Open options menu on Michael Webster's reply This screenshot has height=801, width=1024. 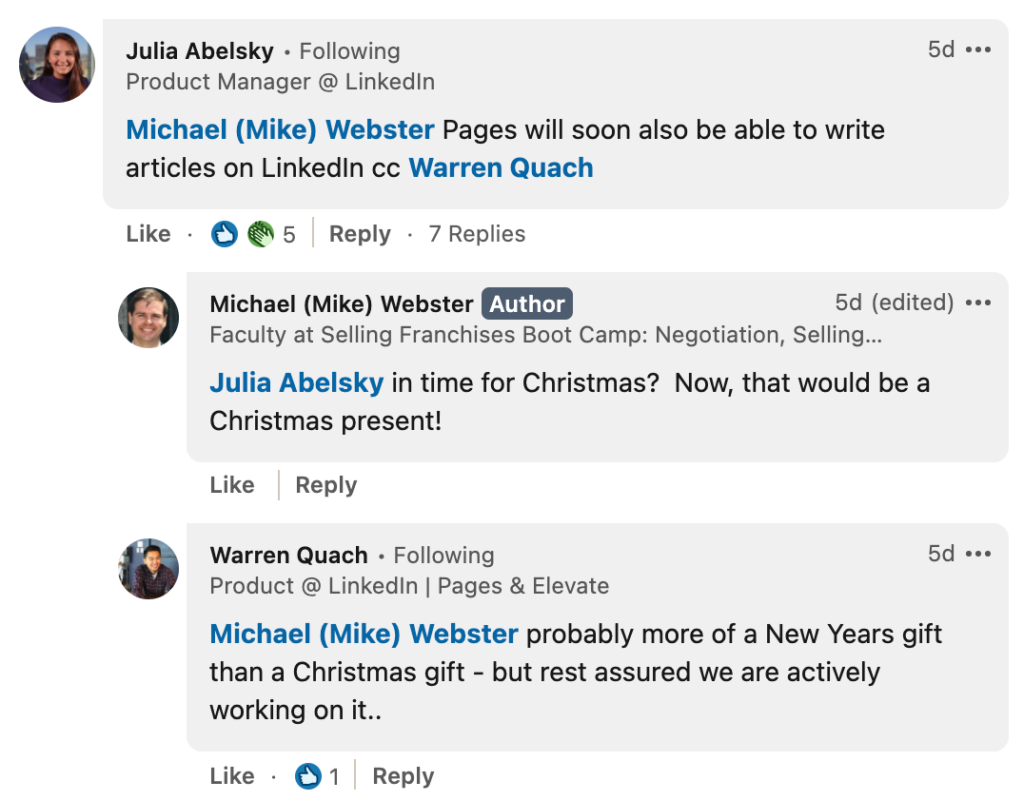point(978,303)
